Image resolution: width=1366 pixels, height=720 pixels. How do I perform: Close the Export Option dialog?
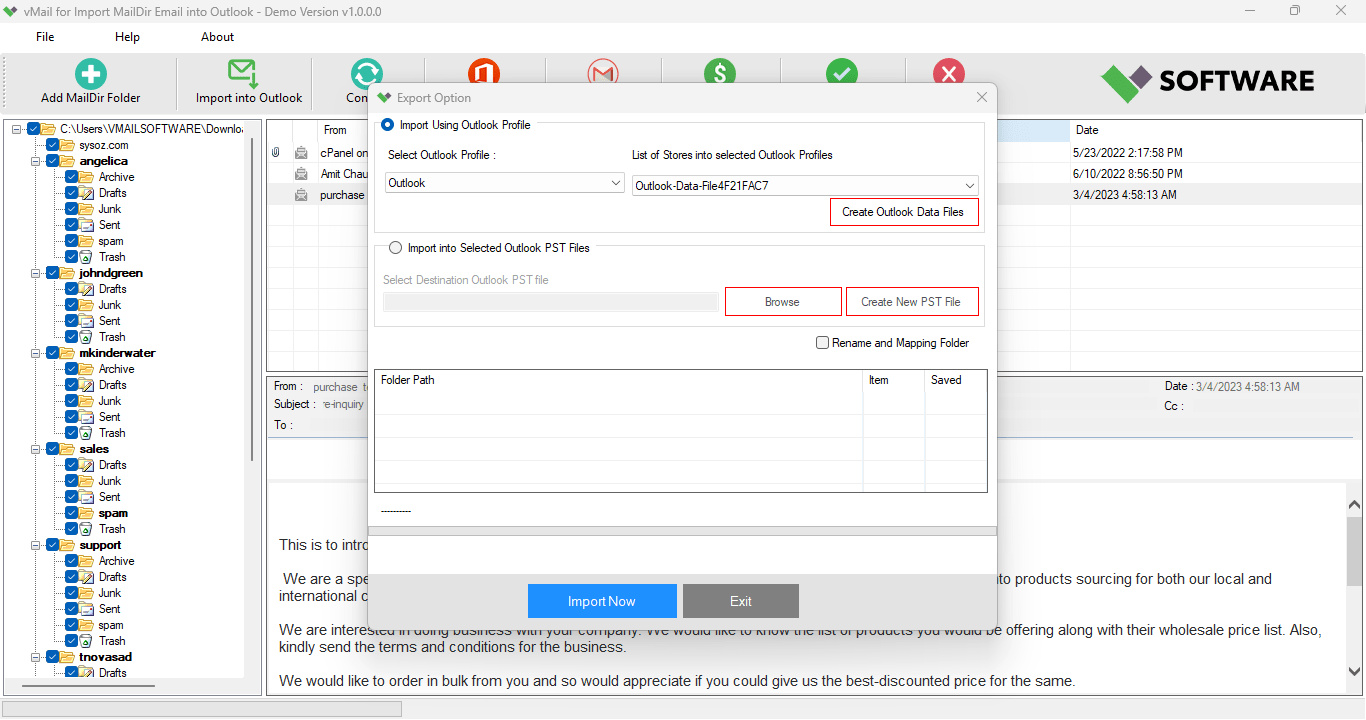[x=982, y=97]
